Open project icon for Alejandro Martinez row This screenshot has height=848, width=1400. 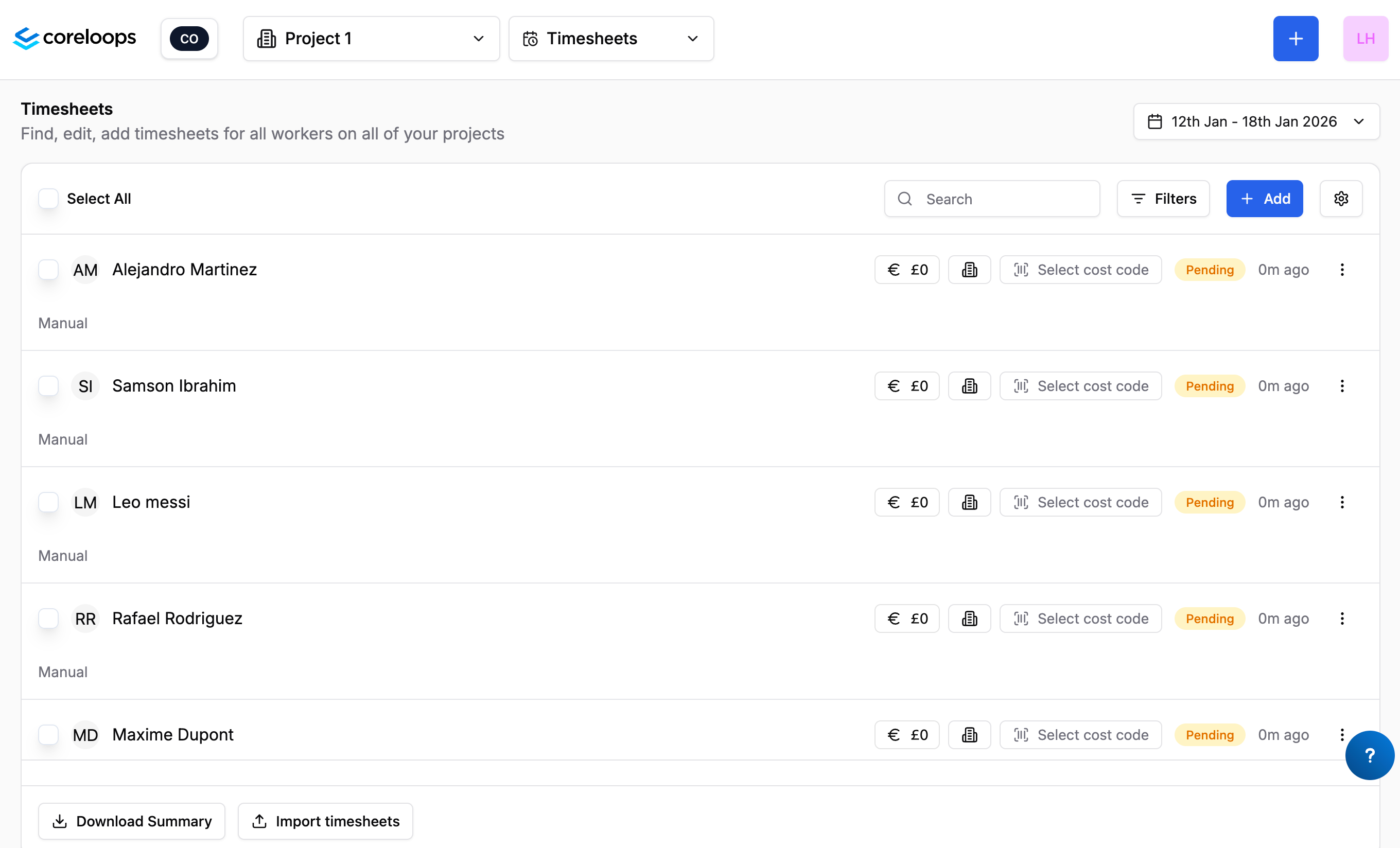(x=969, y=270)
